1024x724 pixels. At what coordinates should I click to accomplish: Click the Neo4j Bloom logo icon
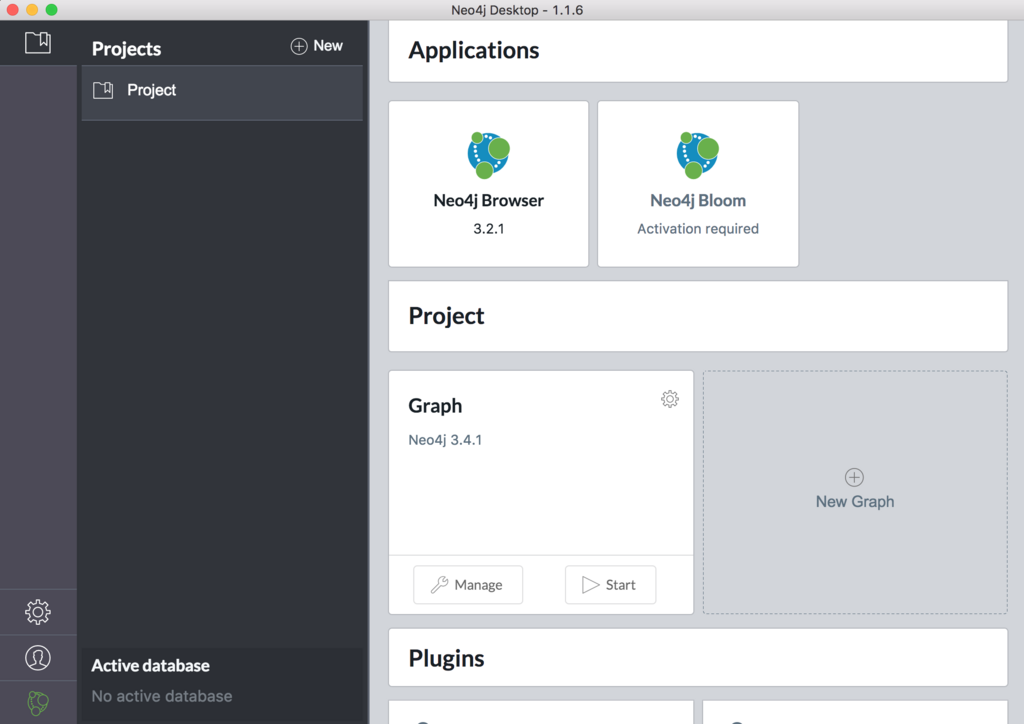coord(697,155)
